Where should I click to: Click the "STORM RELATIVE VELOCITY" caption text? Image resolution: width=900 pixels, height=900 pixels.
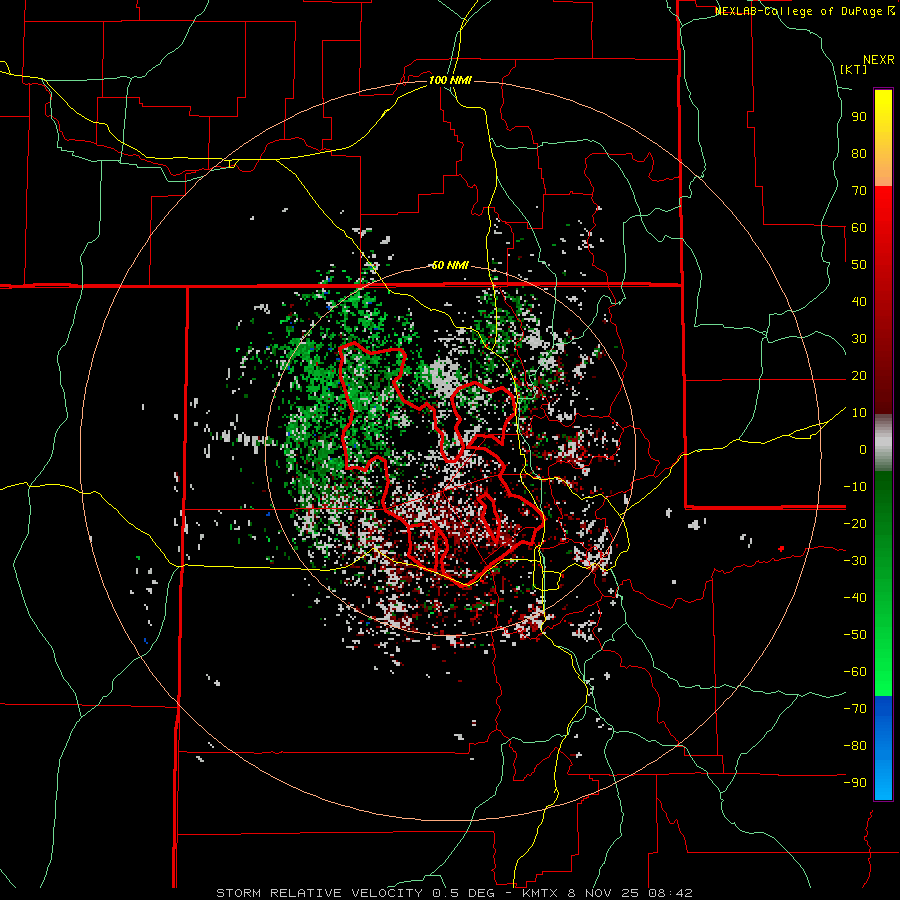319,893
